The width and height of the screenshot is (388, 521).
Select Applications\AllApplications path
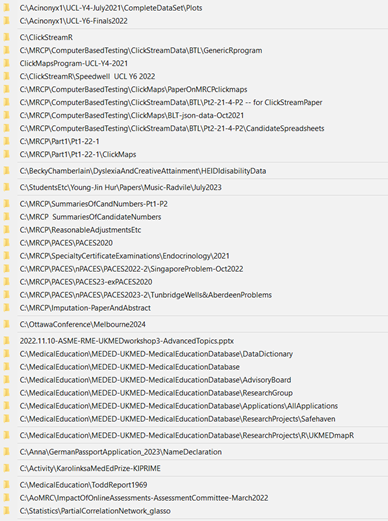[179, 406]
